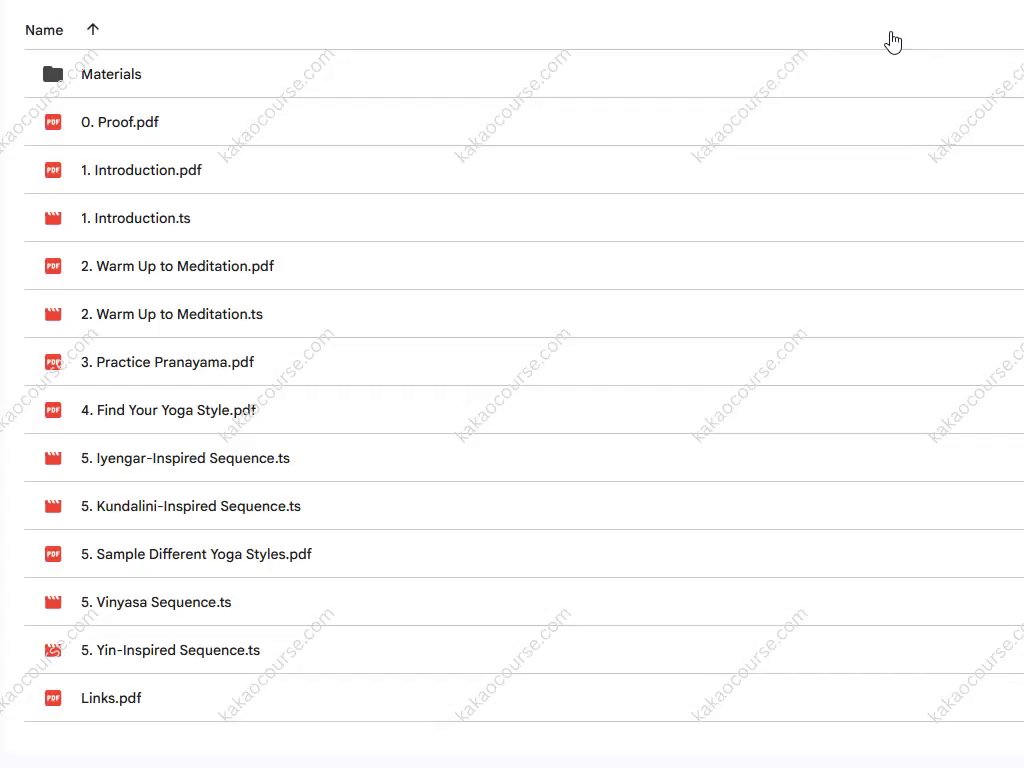Open 4. Find Your Yoga Style.pdf
The image size is (1024, 768).
pyautogui.click(x=168, y=410)
